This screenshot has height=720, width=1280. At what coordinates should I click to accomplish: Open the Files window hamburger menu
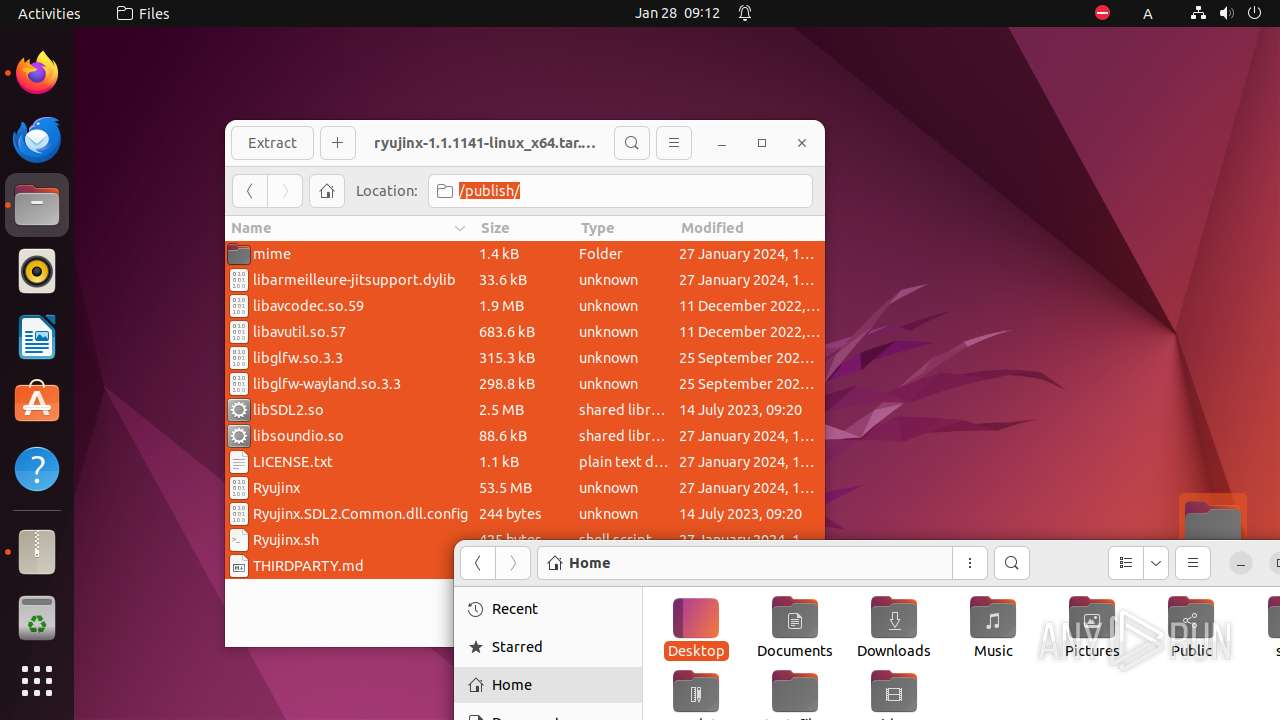coord(1193,563)
